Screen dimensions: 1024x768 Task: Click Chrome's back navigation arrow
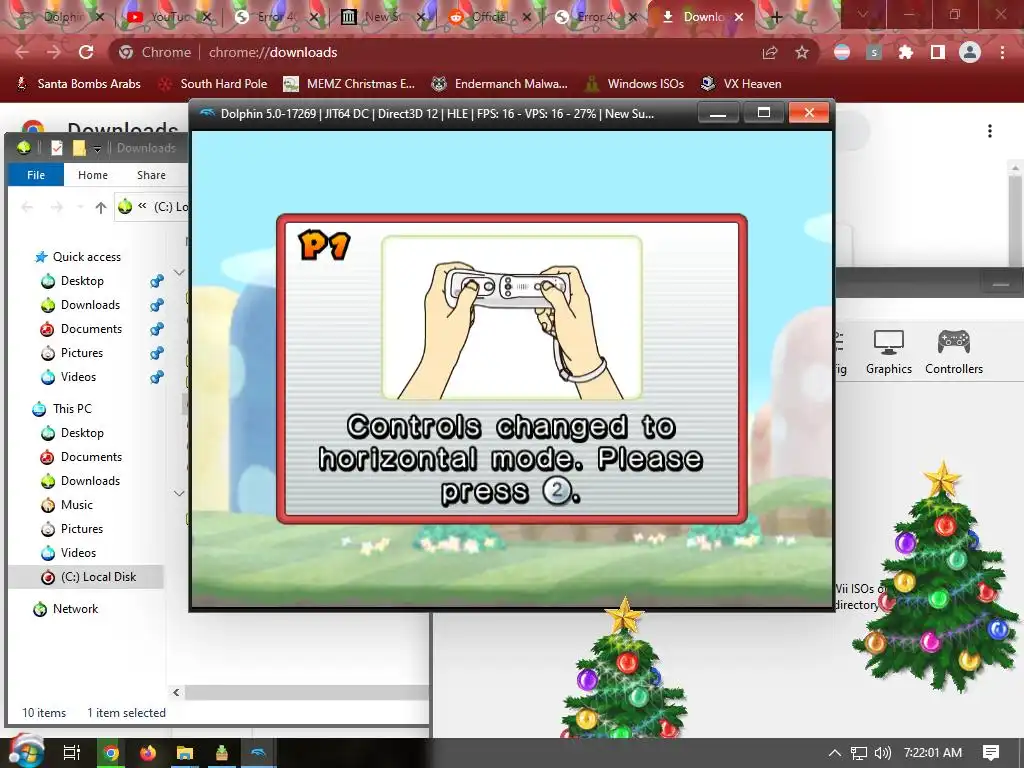22,52
